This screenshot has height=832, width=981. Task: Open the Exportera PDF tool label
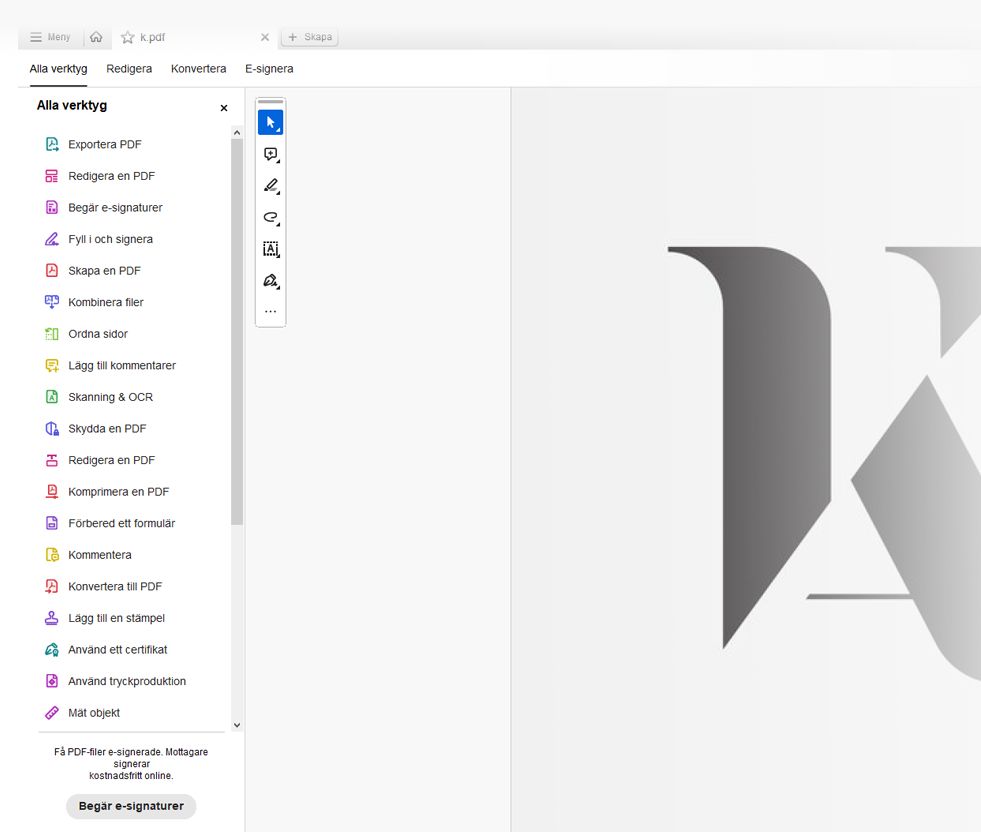pos(104,145)
